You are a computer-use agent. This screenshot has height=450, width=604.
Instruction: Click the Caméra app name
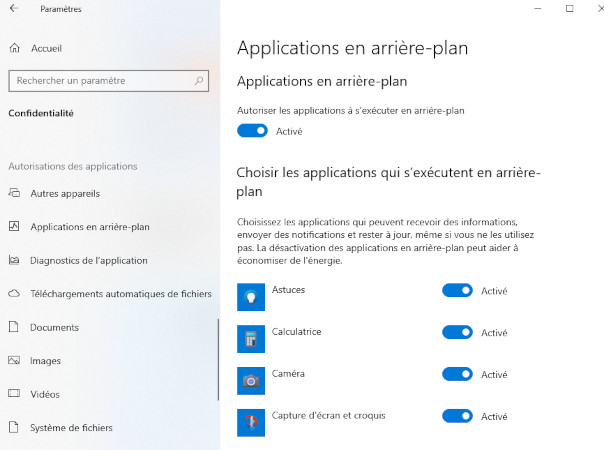(x=288, y=374)
